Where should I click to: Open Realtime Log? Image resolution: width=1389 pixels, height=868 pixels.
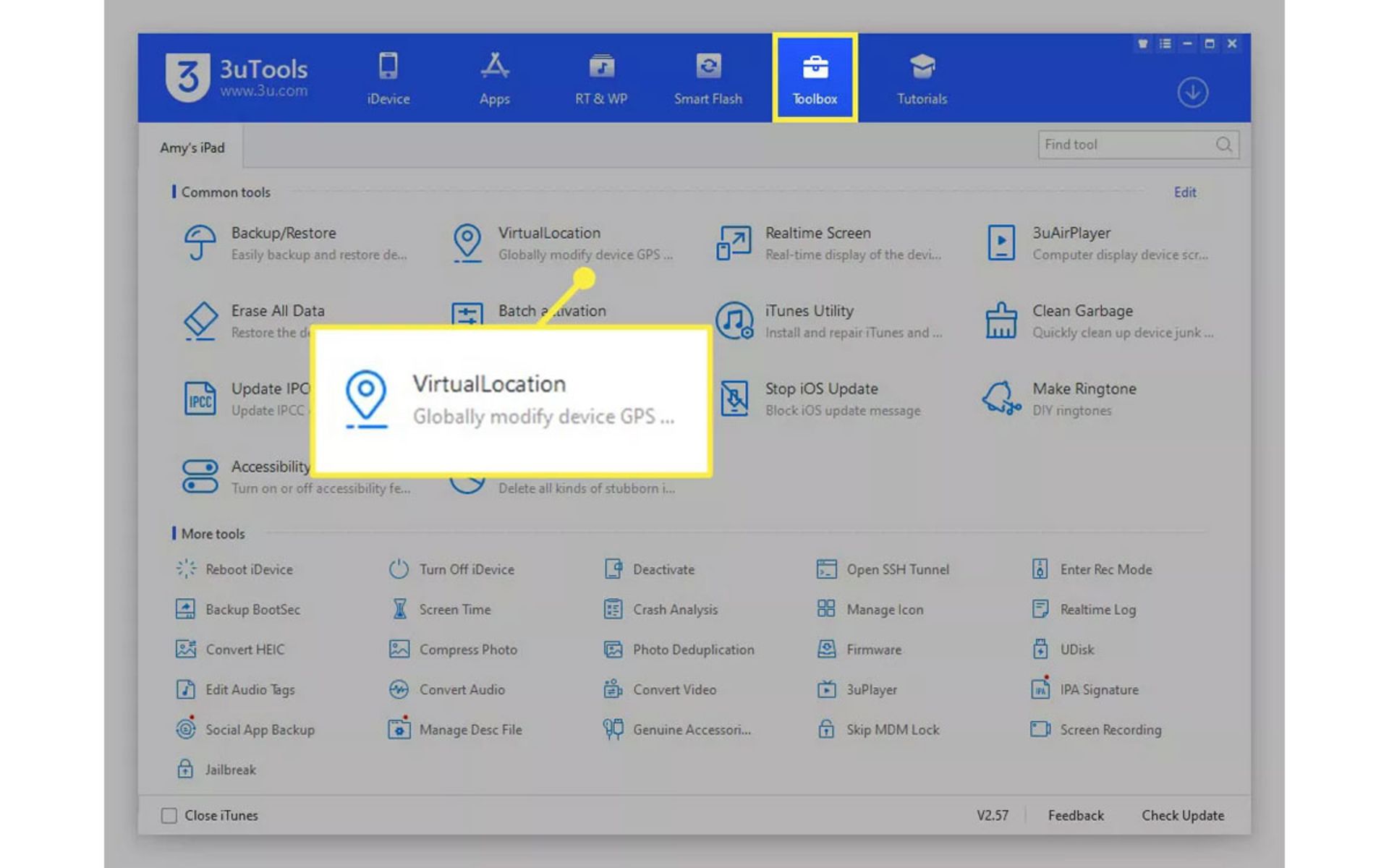[1084, 609]
